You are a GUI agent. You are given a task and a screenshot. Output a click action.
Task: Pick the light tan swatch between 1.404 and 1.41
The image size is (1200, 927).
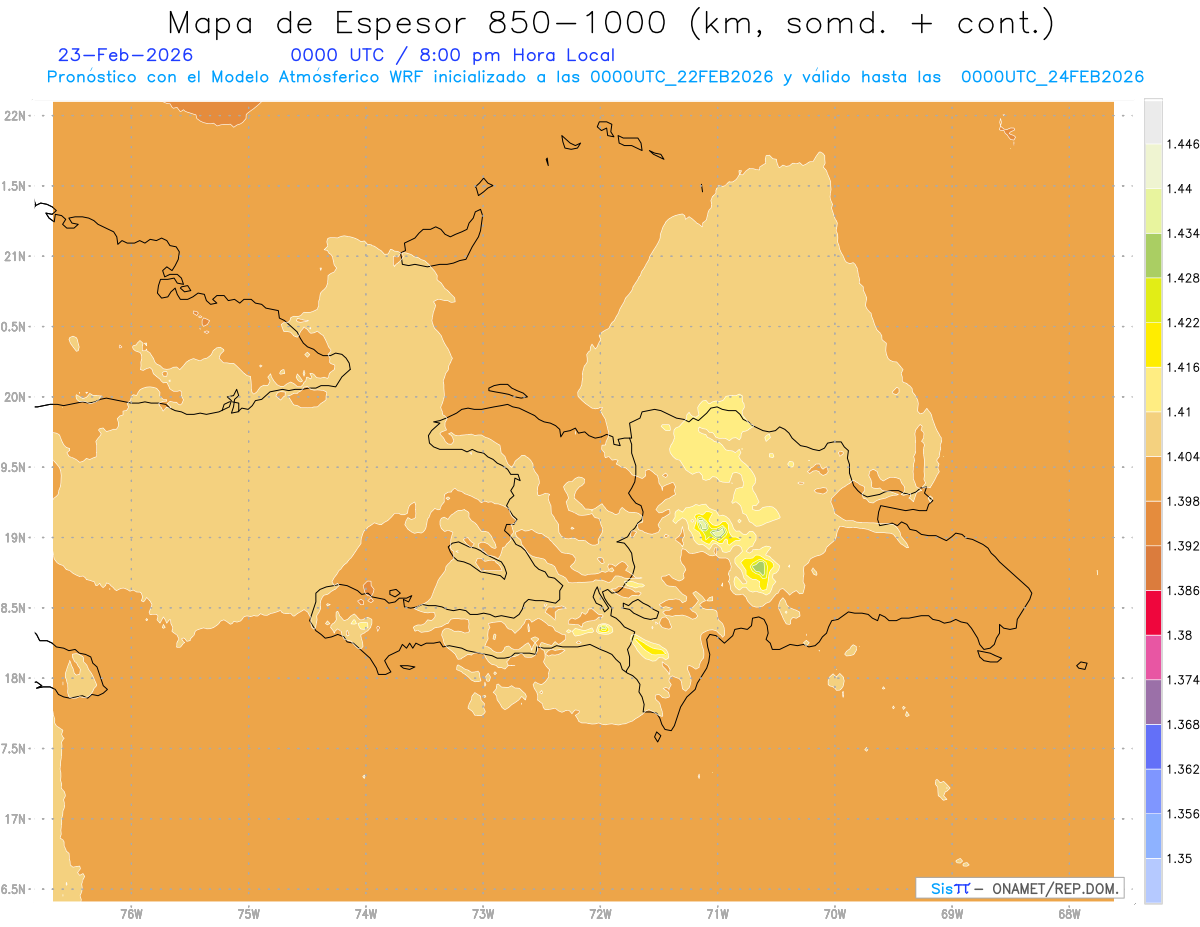pyautogui.click(x=1154, y=434)
